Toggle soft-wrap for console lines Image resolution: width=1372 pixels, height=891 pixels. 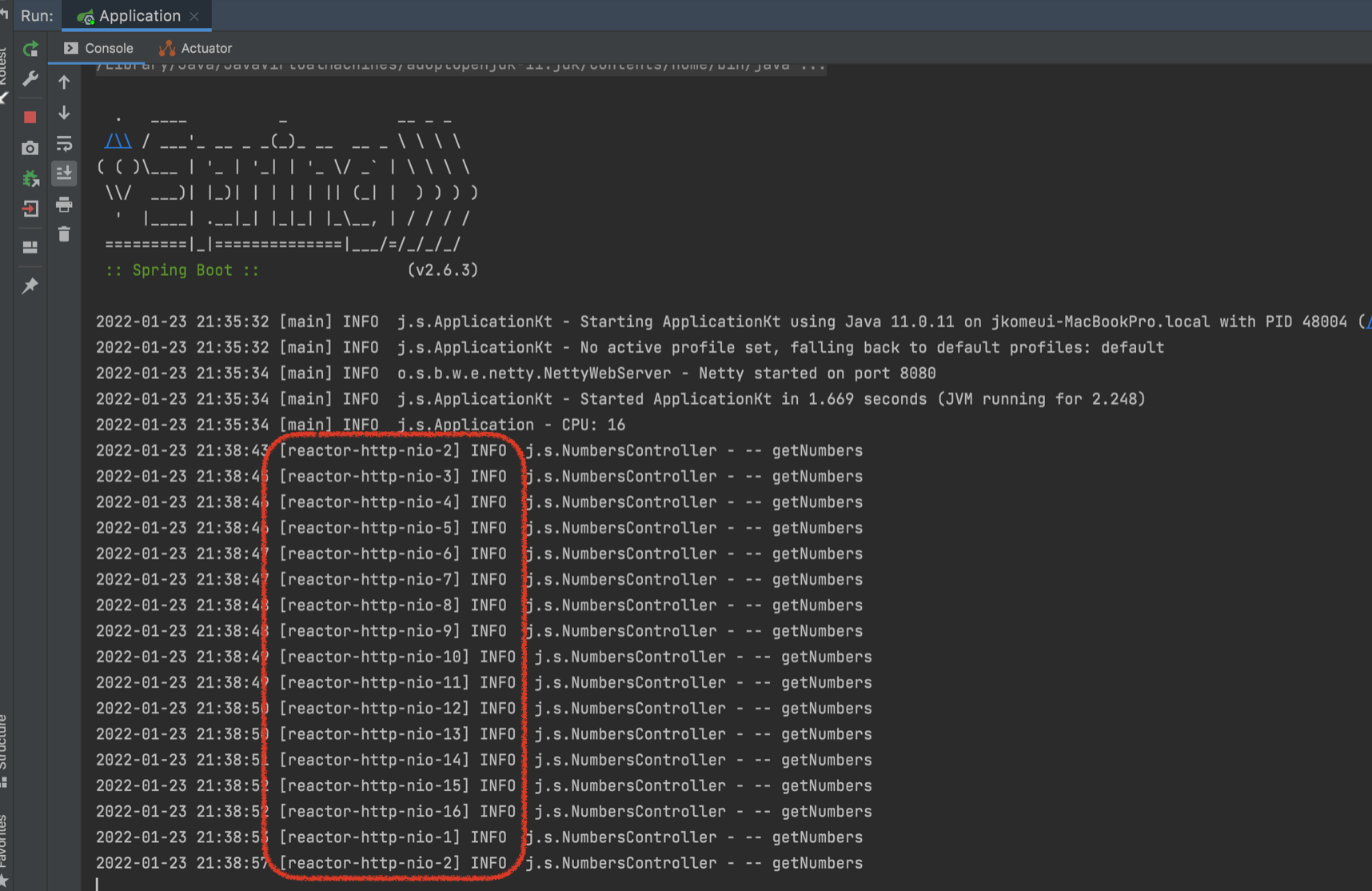(64, 143)
